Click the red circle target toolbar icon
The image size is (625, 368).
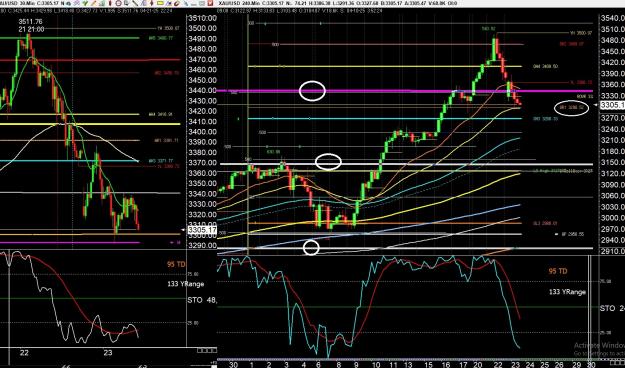click(118, 3)
